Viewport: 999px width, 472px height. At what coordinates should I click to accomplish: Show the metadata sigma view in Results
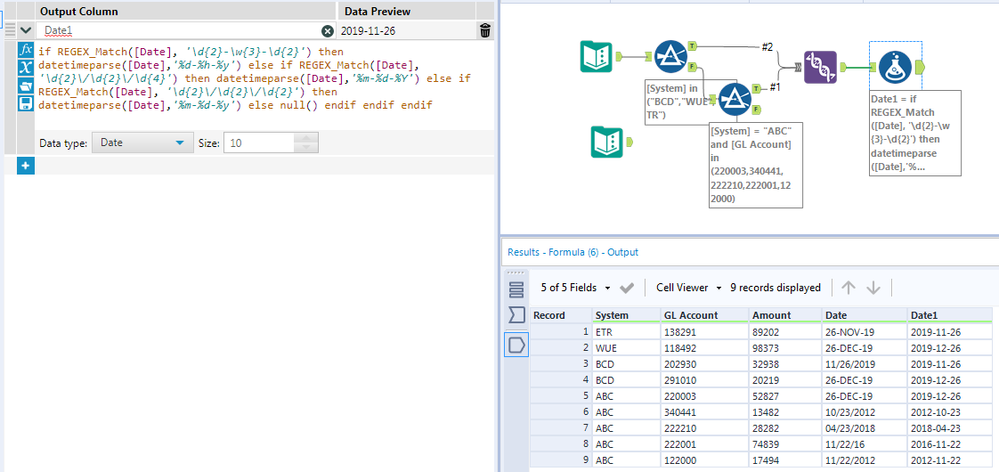pyautogui.click(x=517, y=316)
